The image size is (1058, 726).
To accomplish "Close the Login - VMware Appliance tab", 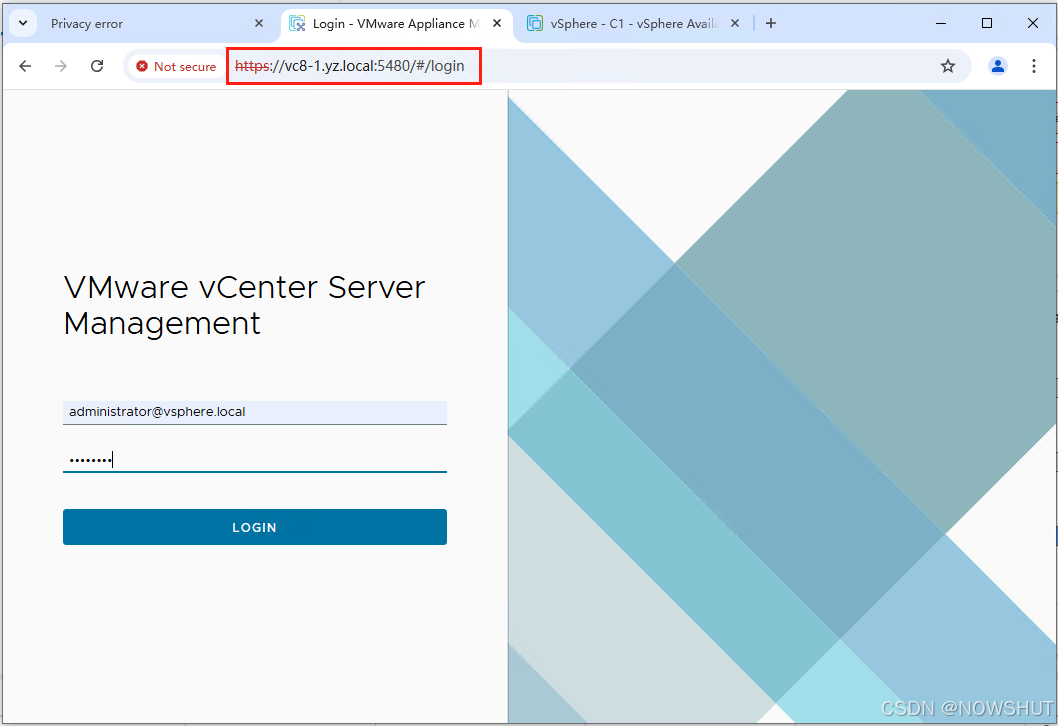I will [497, 24].
